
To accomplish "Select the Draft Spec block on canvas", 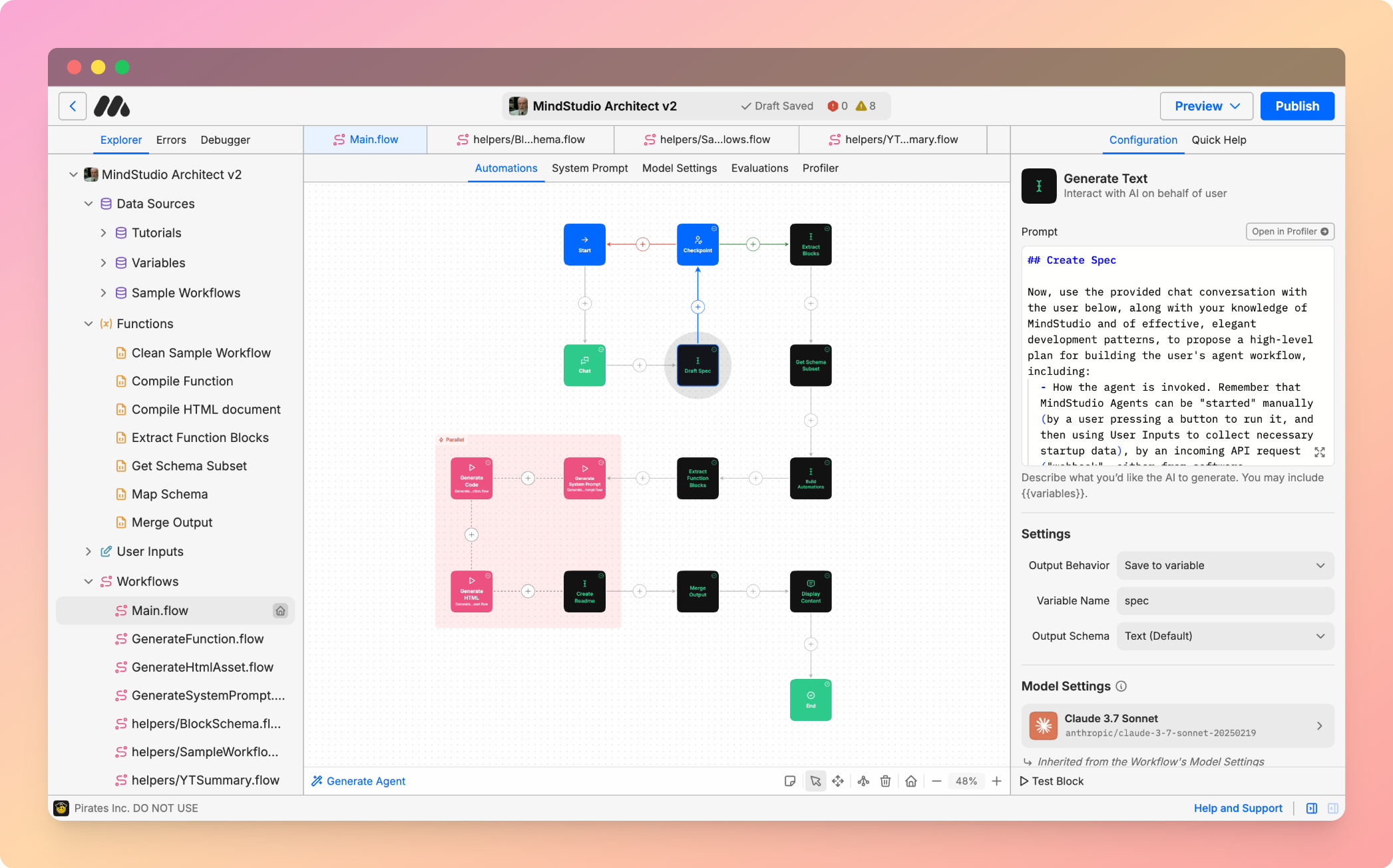I will [x=697, y=365].
